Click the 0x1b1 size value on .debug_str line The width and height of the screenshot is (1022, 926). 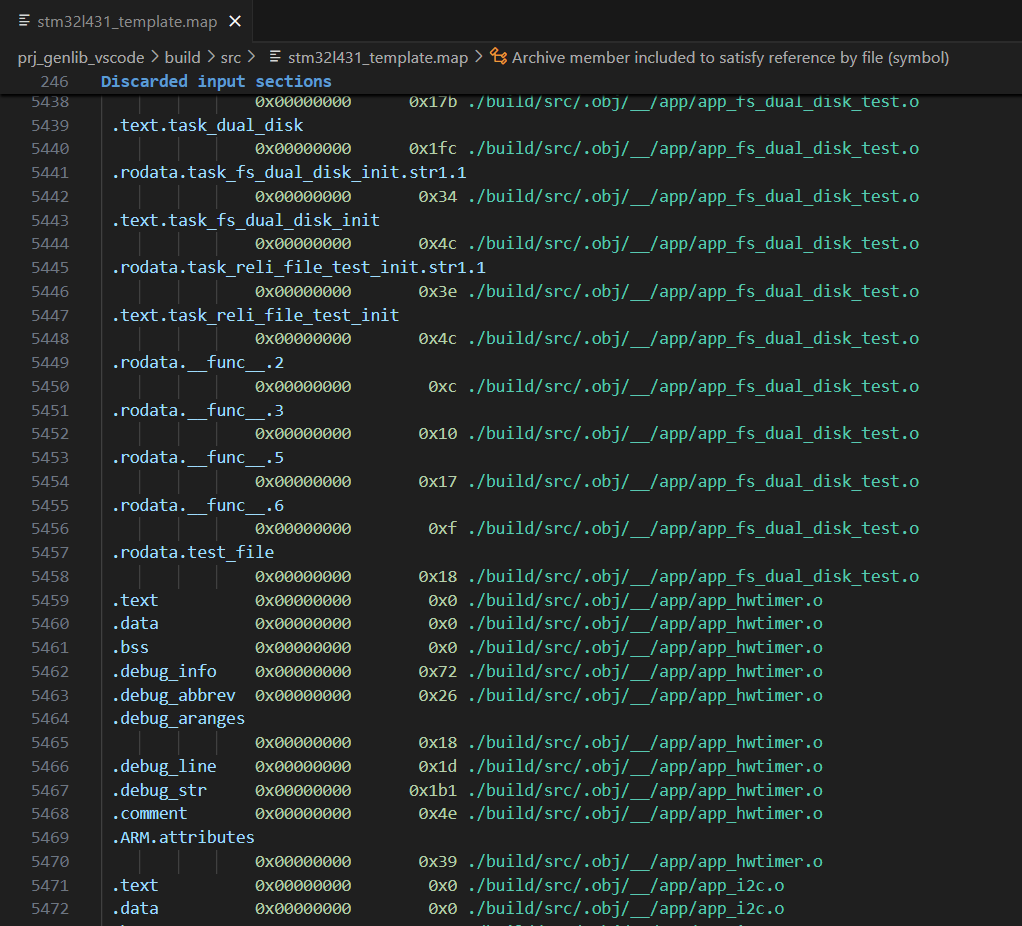433,790
